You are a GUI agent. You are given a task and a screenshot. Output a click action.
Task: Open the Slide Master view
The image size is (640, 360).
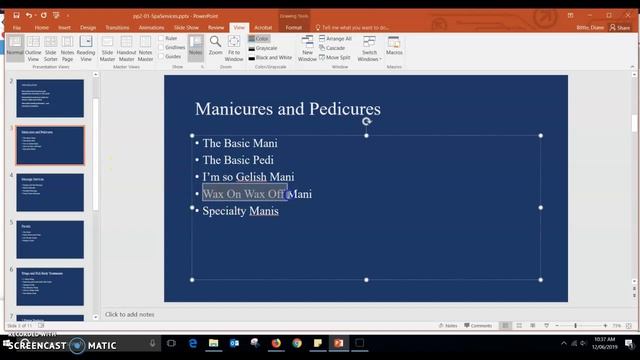pyautogui.click(x=107, y=49)
